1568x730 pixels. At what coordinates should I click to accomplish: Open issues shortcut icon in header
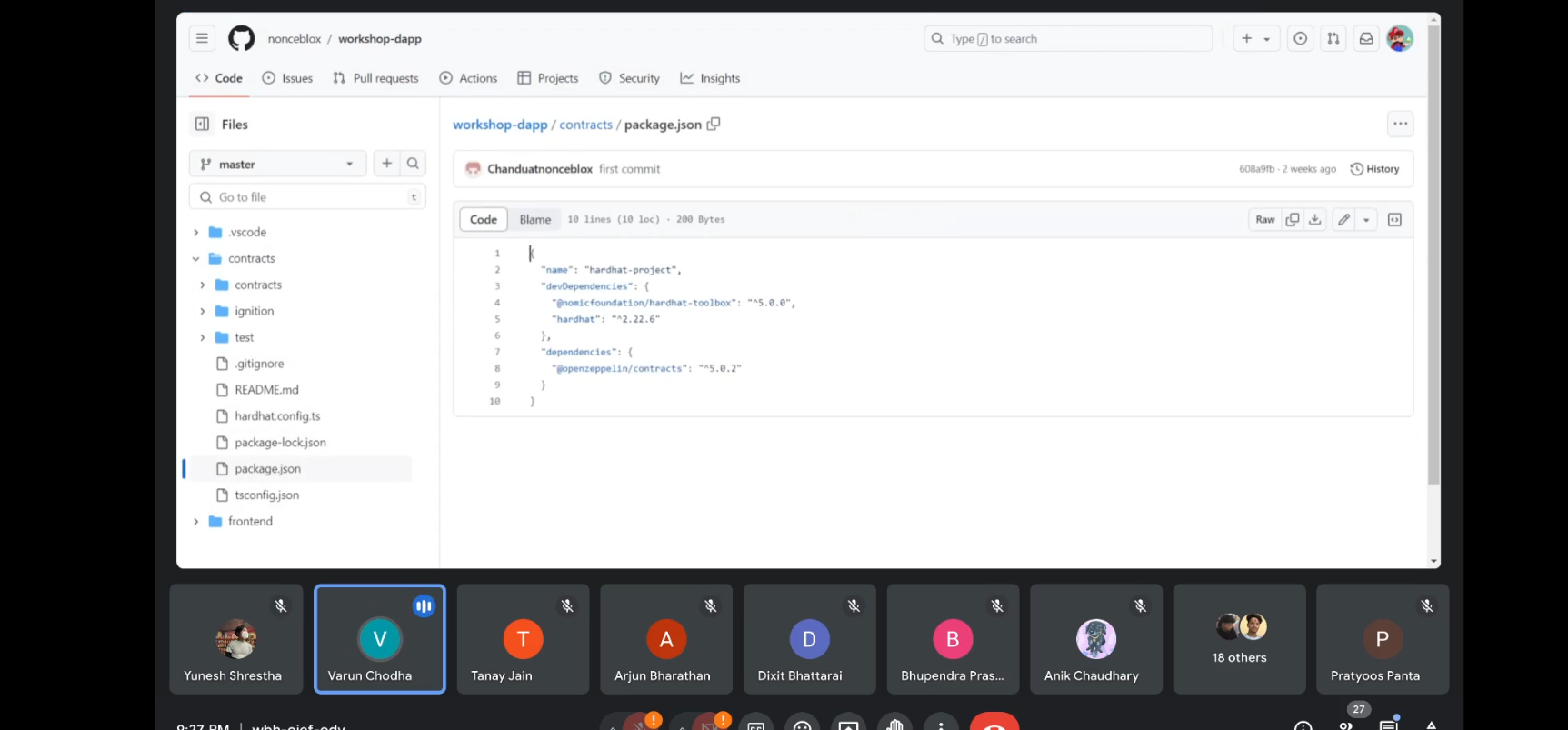[x=1301, y=38]
